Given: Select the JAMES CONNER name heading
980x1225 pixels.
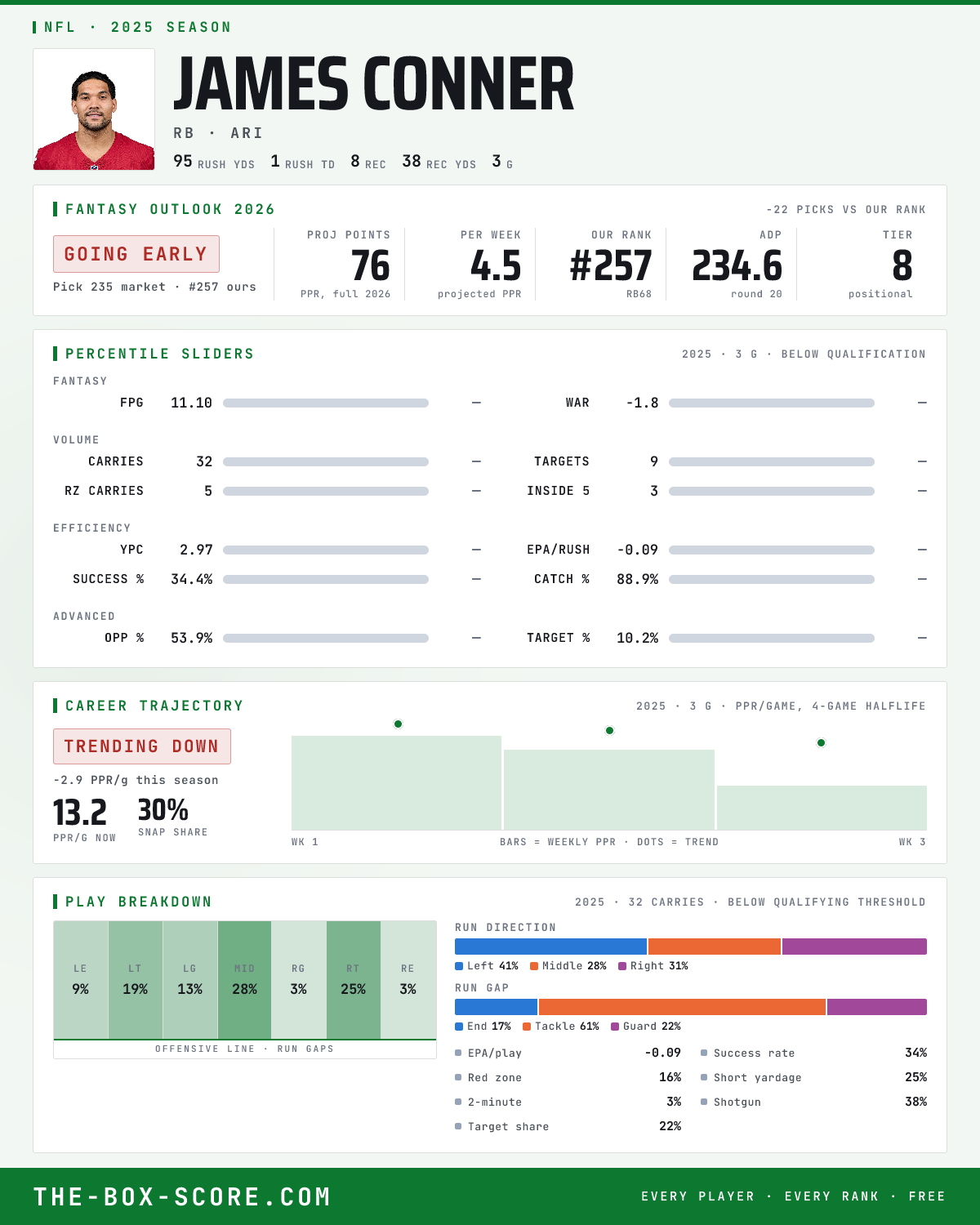Looking at the screenshot, I should [x=374, y=84].
